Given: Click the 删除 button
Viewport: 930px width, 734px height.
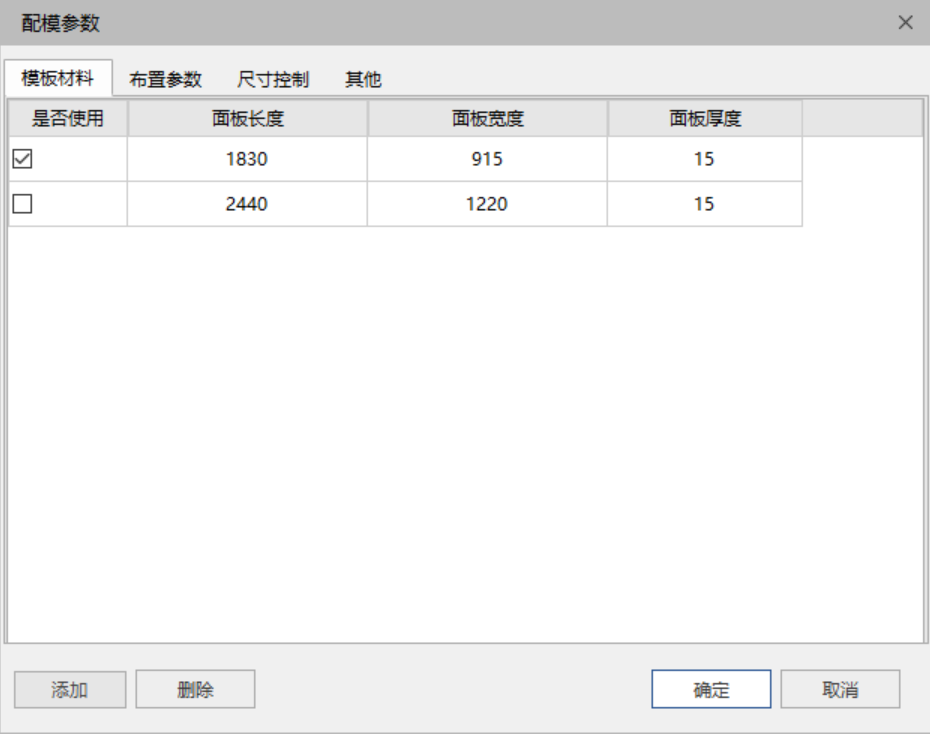Looking at the screenshot, I should pos(195,690).
